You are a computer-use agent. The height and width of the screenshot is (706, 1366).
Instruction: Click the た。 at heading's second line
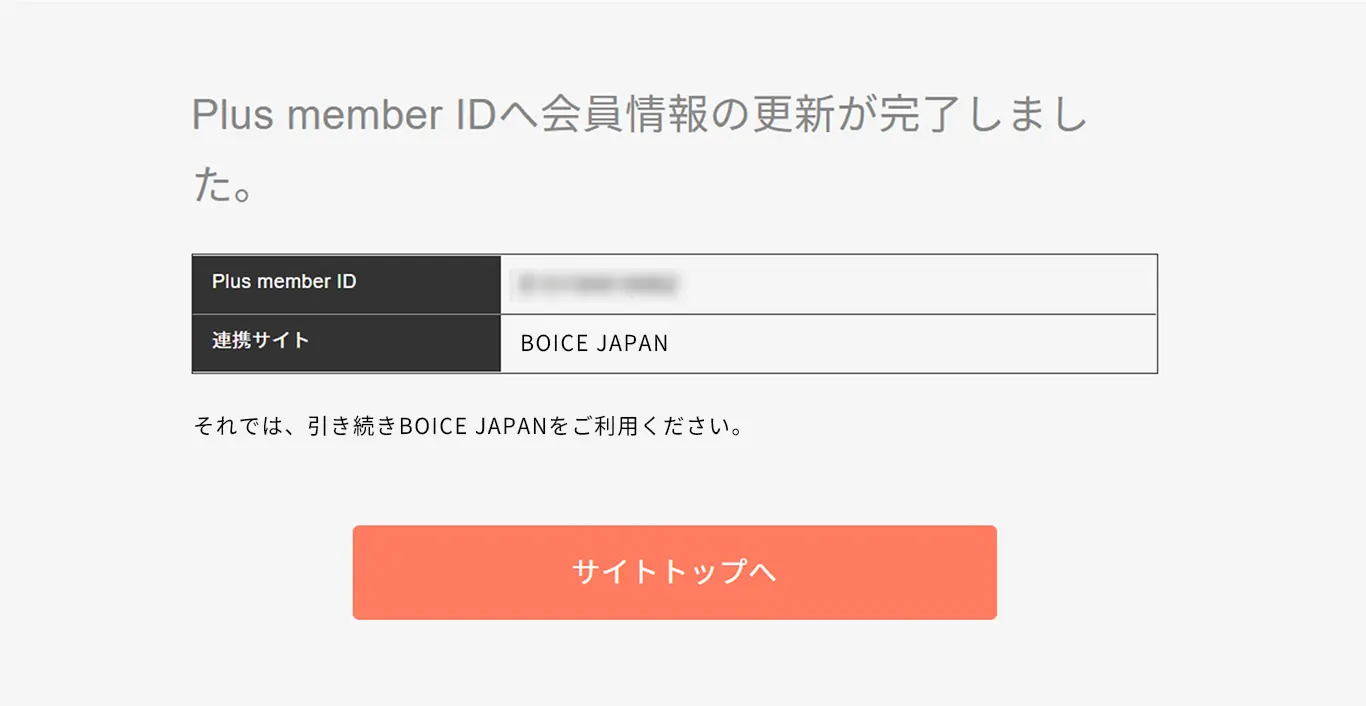tap(222, 186)
